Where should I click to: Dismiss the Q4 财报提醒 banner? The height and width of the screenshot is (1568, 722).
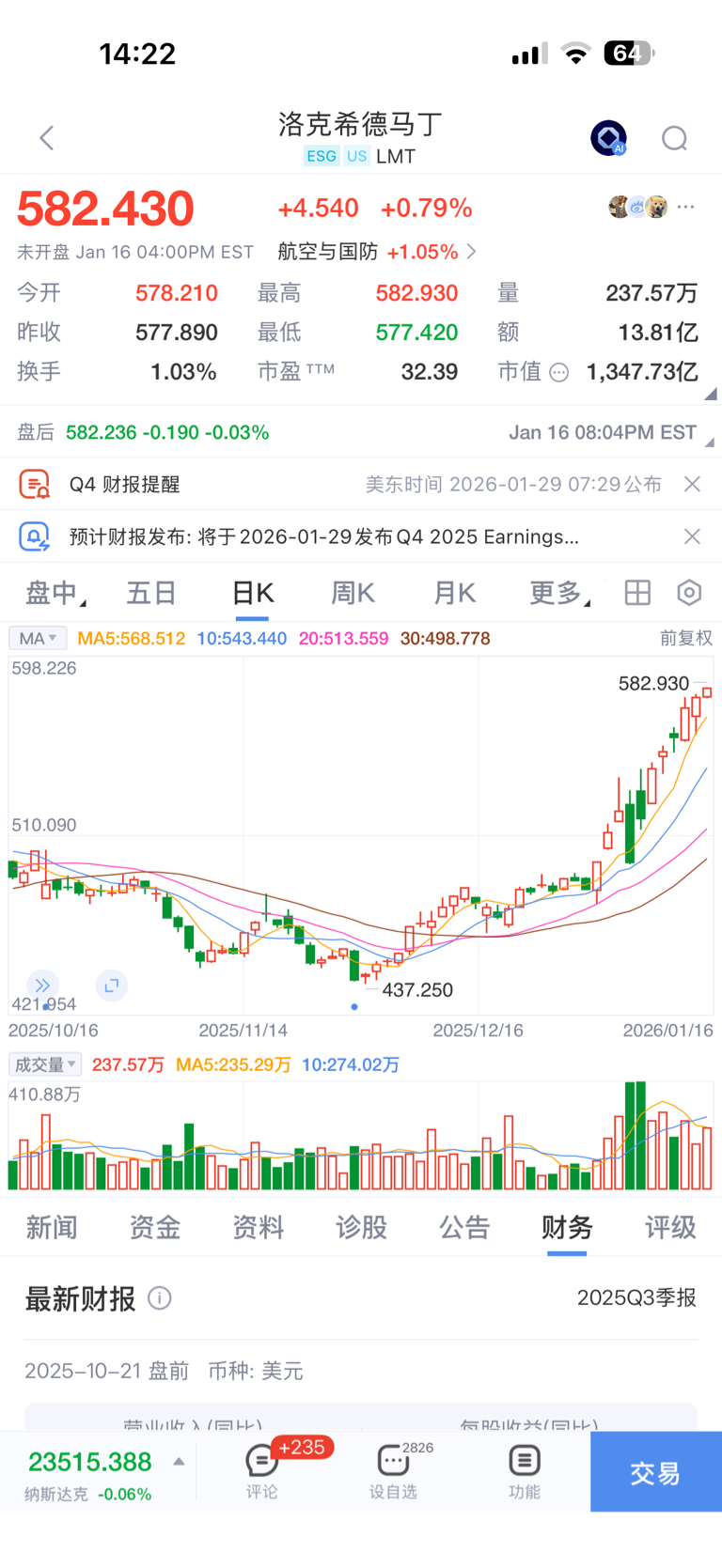[x=692, y=484]
